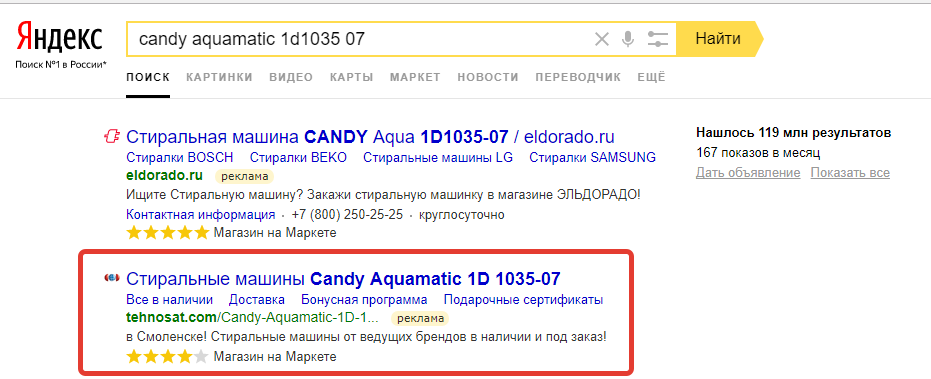Click the Яндекс logo

[x=59, y=37]
